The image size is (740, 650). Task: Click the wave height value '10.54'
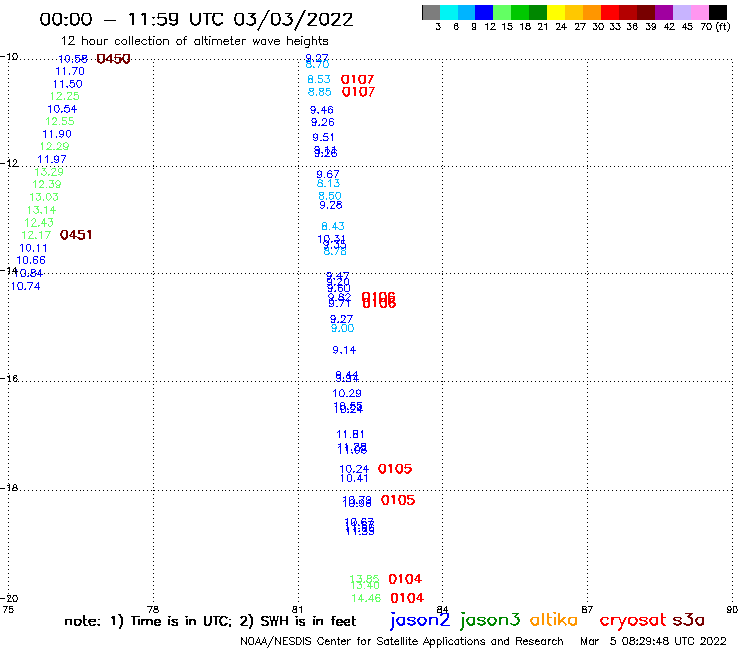pos(62,109)
